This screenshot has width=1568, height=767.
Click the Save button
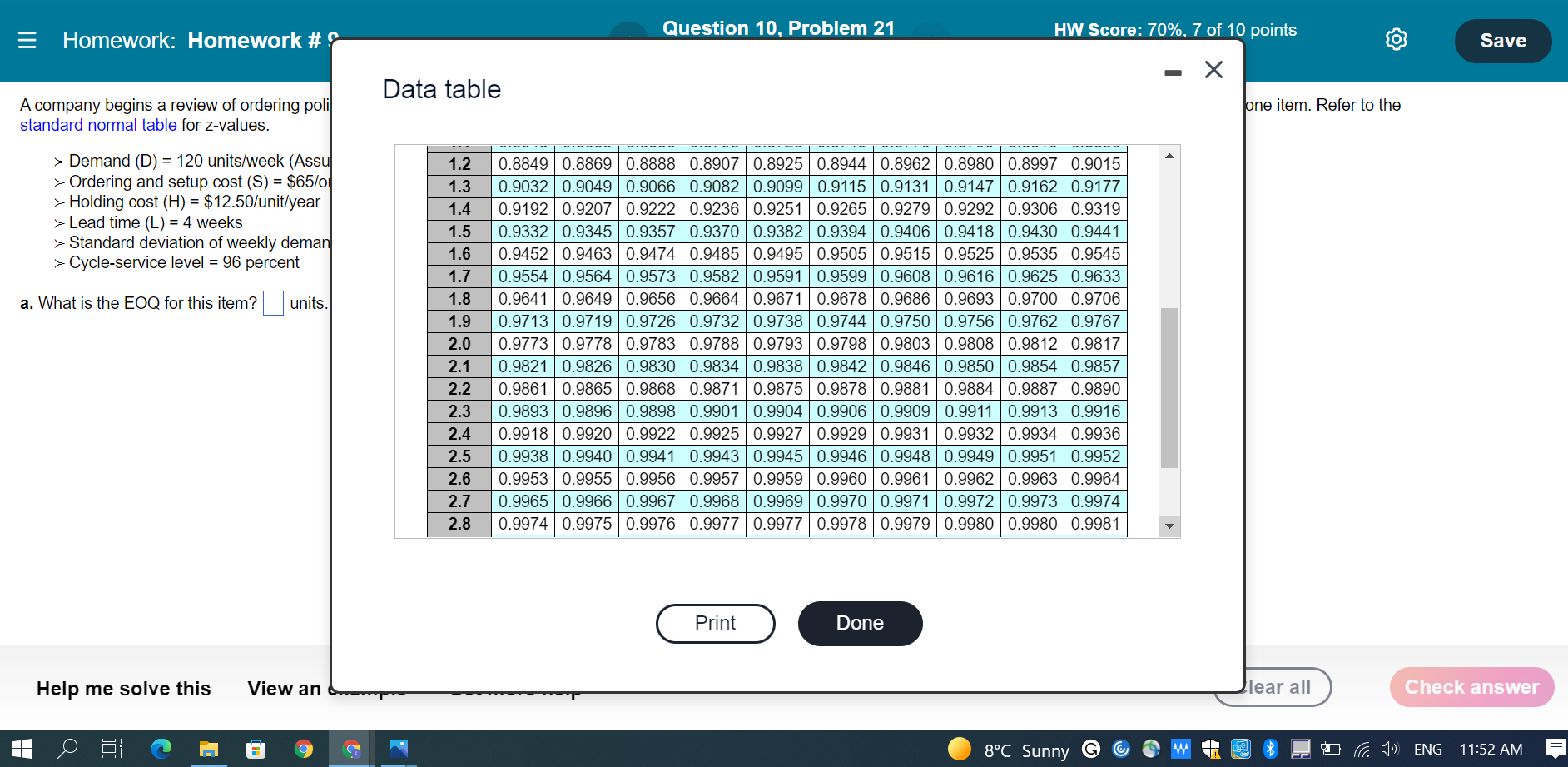tap(1502, 40)
